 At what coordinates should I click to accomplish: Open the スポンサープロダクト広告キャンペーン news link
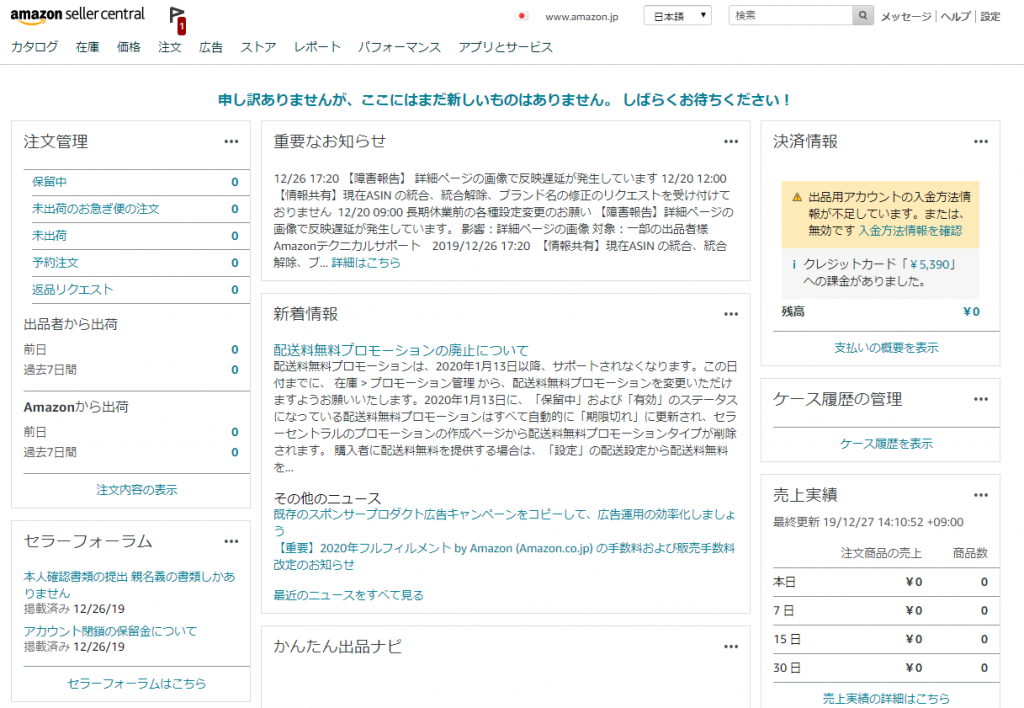coord(505,523)
